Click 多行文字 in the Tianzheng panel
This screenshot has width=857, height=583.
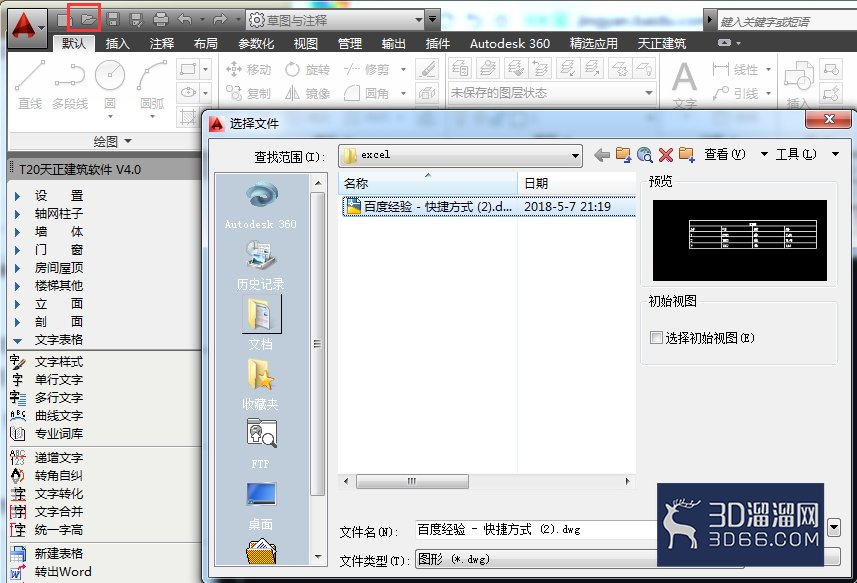pos(59,398)
